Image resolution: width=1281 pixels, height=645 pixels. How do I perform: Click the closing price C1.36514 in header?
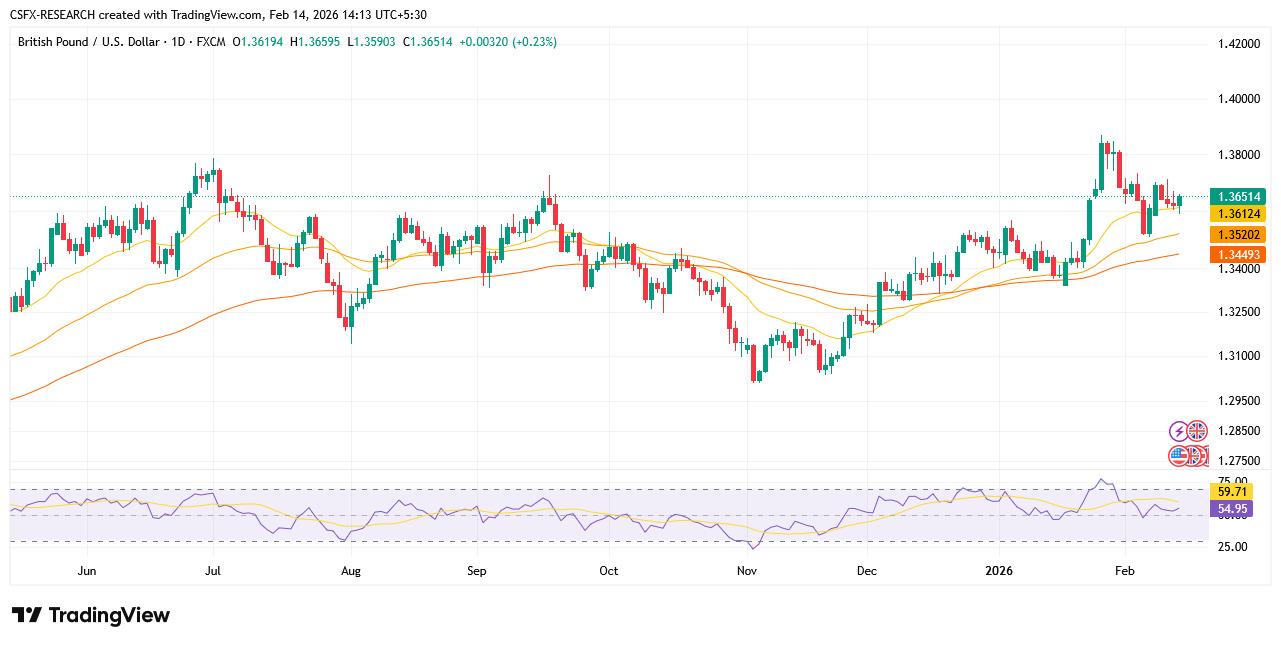coord(428,42)
